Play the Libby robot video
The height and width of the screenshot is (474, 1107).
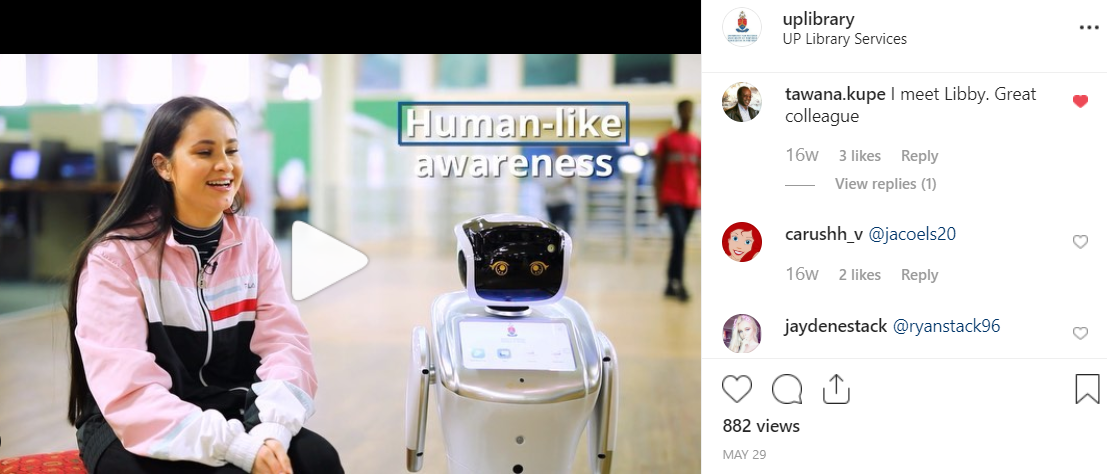coord(328,261)
